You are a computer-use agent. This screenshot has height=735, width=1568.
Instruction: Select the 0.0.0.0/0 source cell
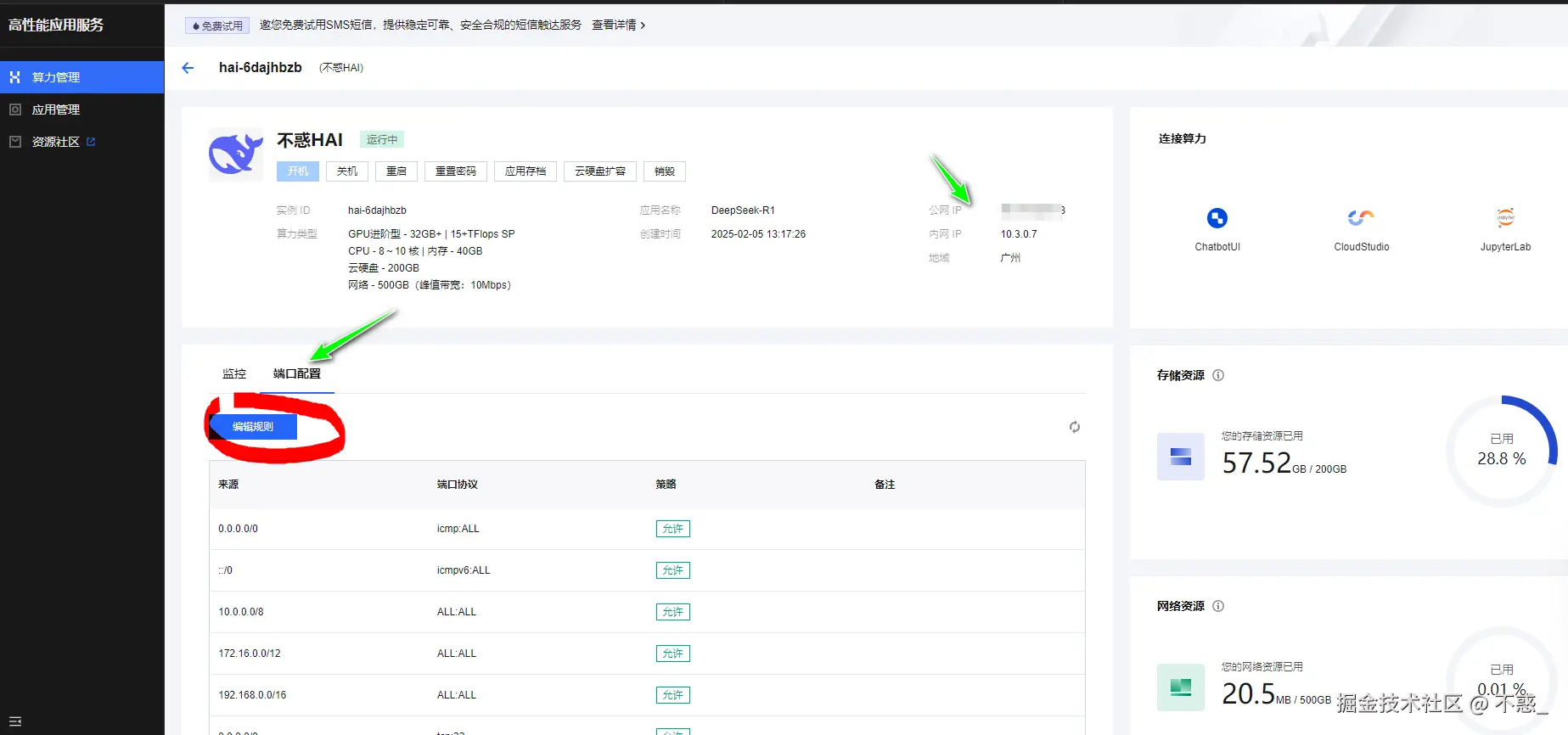239,529
